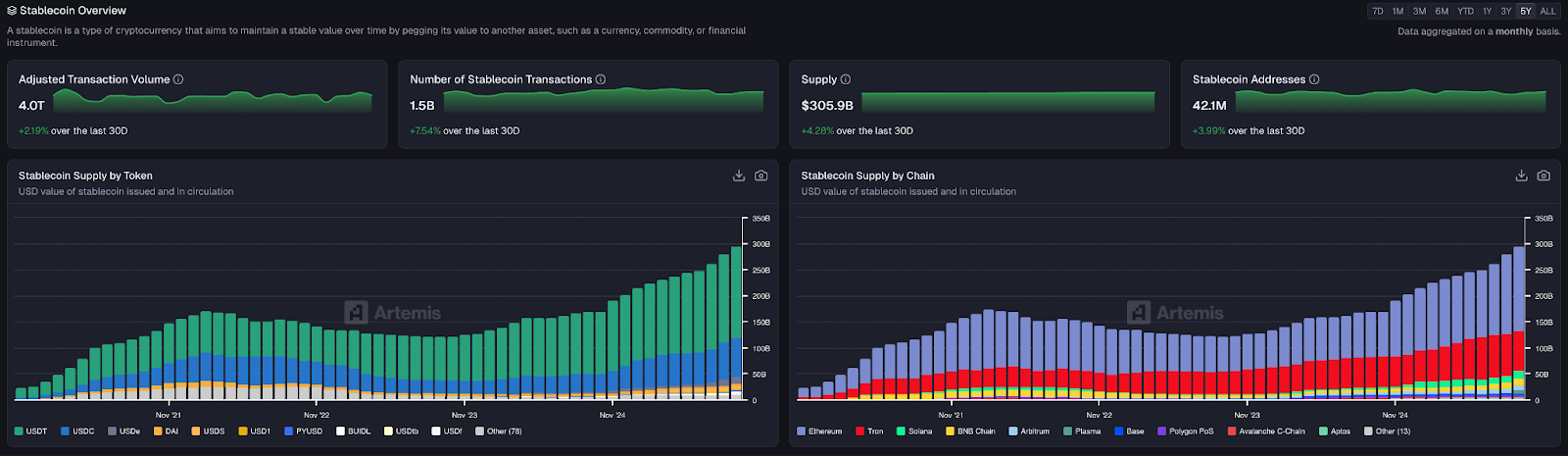The image size is (1568, 456).
Task: Click the Stablecoin Addresses sparkline
Action: click(1391, 100)
